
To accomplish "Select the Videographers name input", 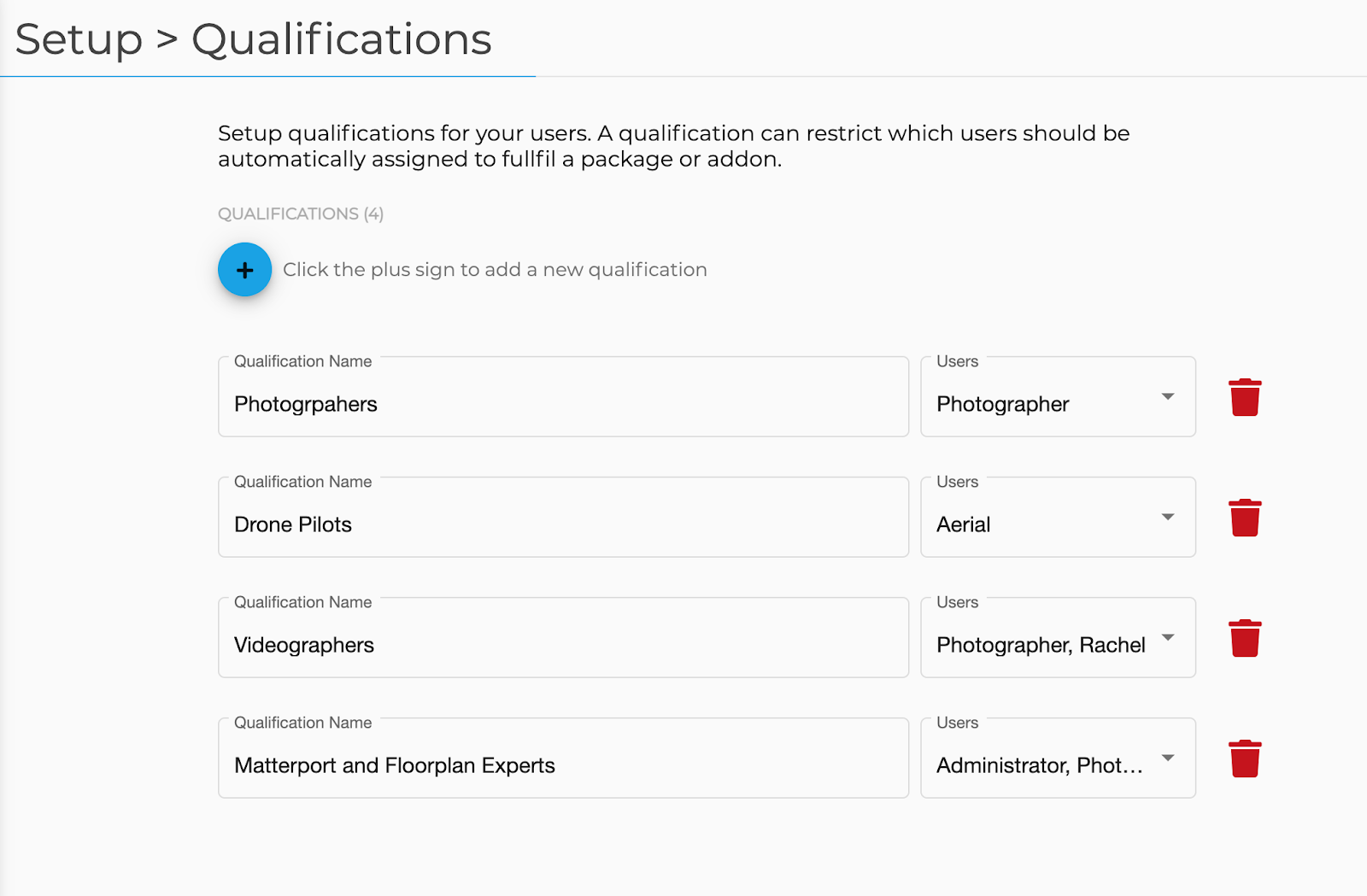I will [563, 638].
